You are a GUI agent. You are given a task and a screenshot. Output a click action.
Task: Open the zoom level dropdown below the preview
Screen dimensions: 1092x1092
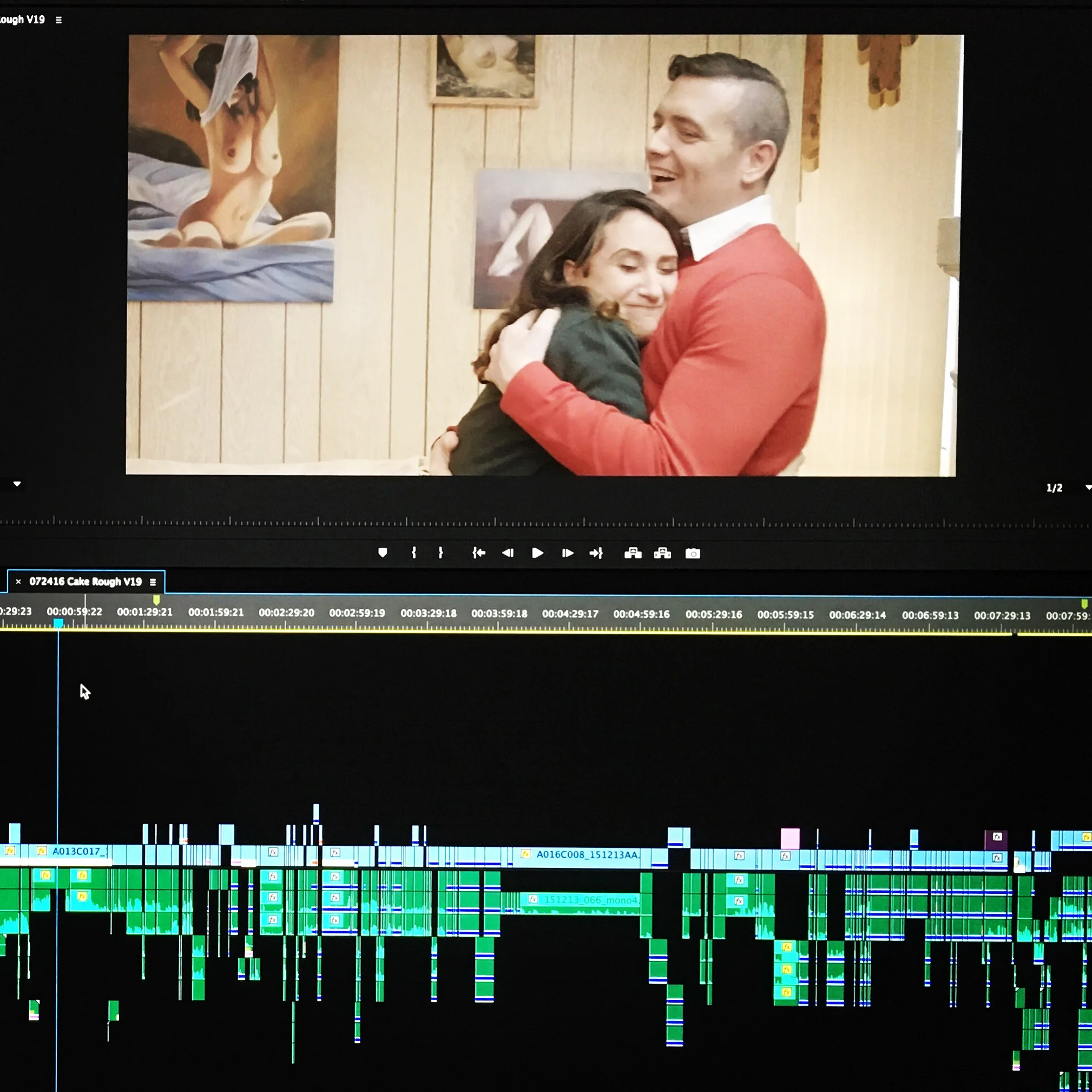pyautogui.click(x=17, y=484)
